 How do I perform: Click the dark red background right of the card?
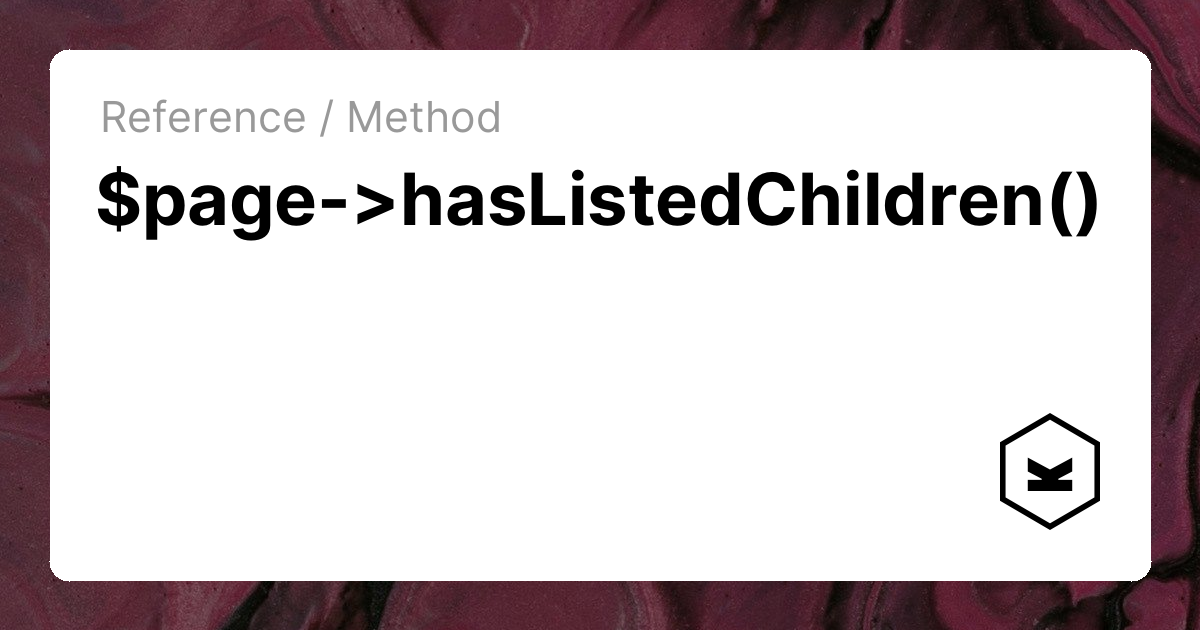(x=1176, y=315)
